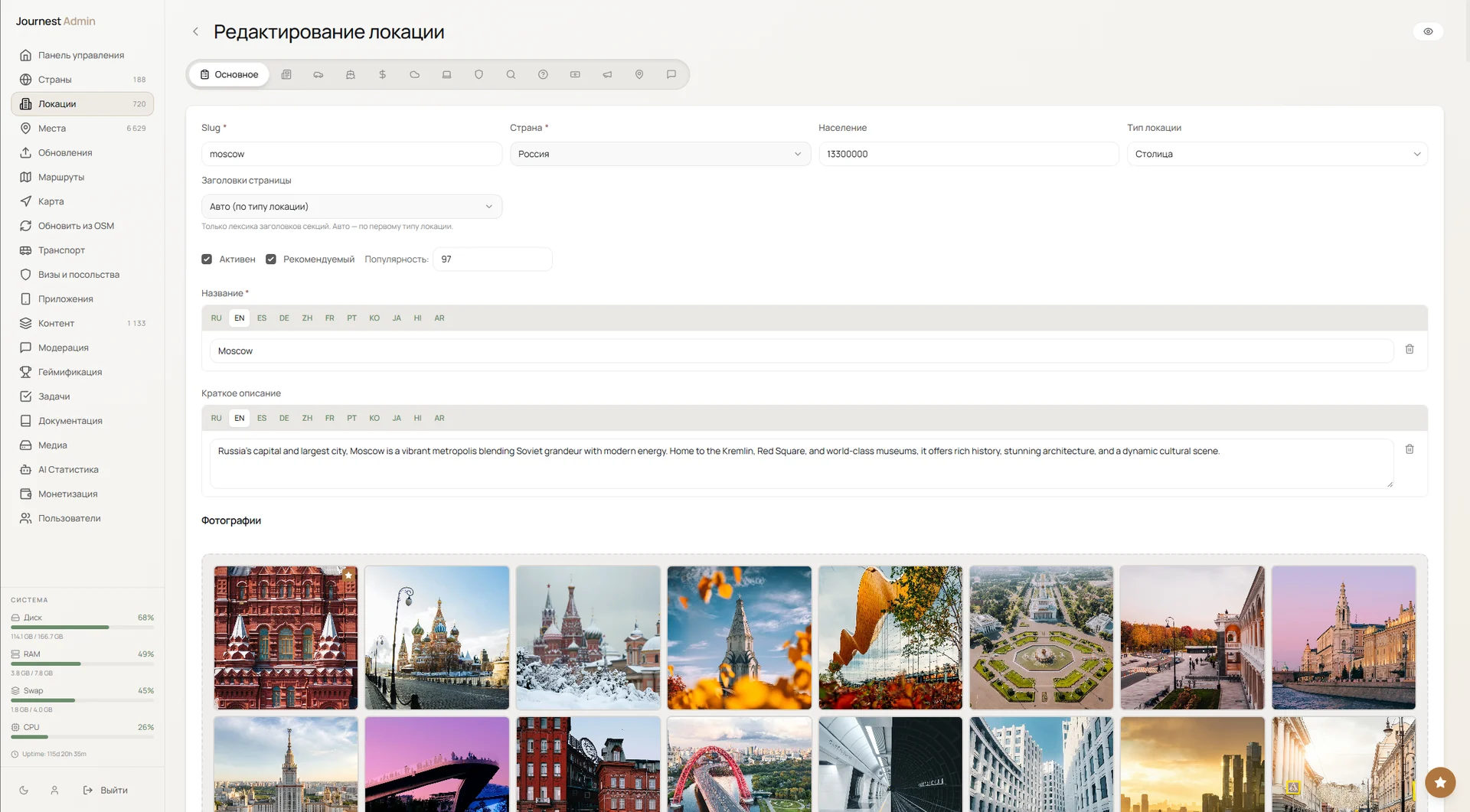This screenshot has width=1470, height=812.
Task: Open the megaphone icon tab
Action: click(607, 74)
